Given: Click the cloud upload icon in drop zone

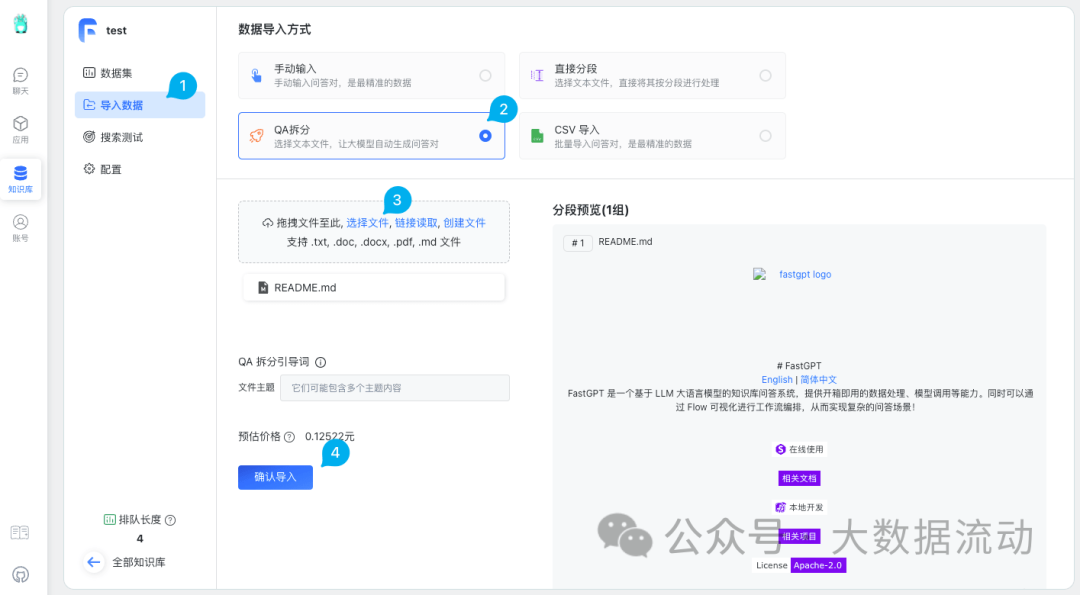Looking at the screenshot, I should point(267,223).
